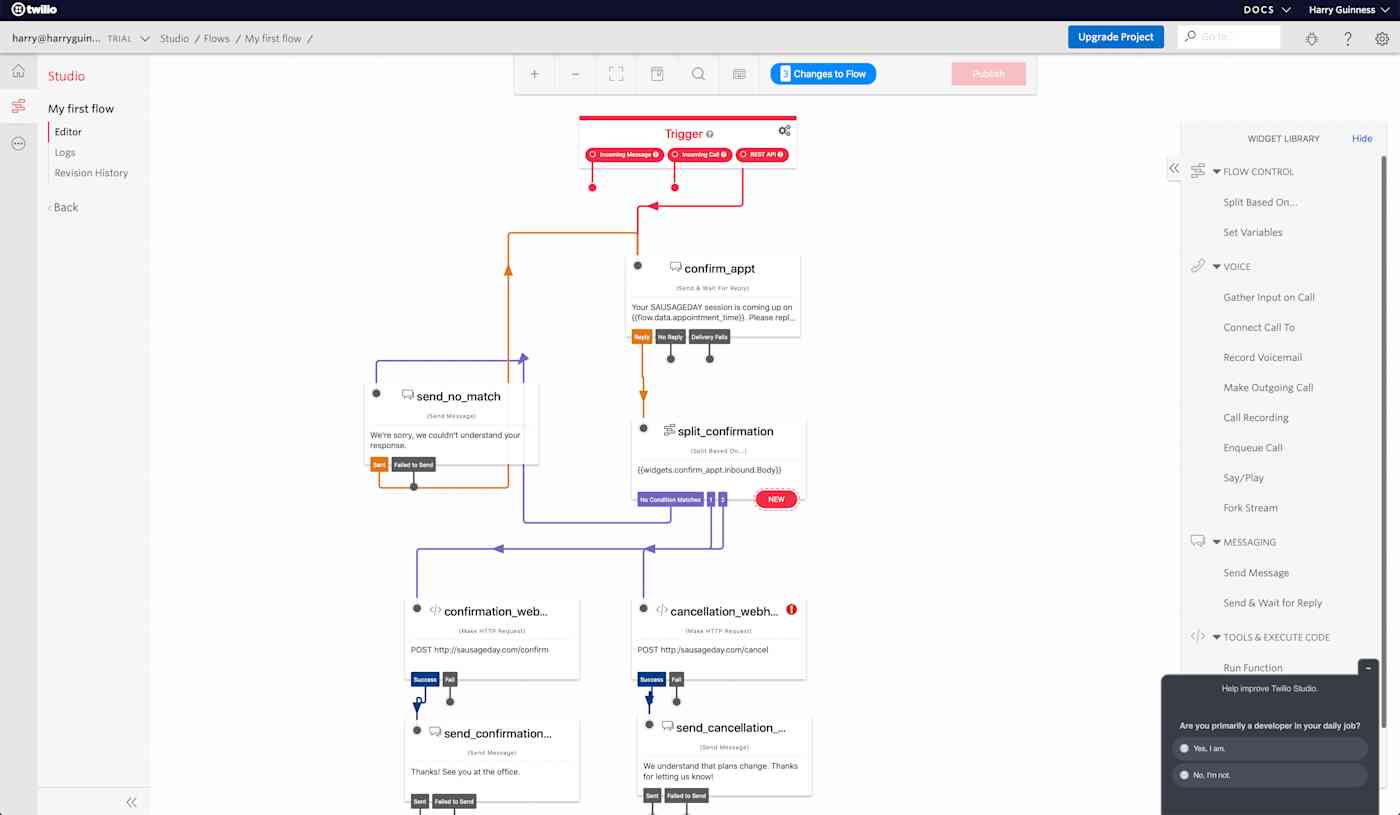The height and width of the screenshot is (815, 1400).
Task: Click Incoming Call trigger pill
Action: point(700,155)
